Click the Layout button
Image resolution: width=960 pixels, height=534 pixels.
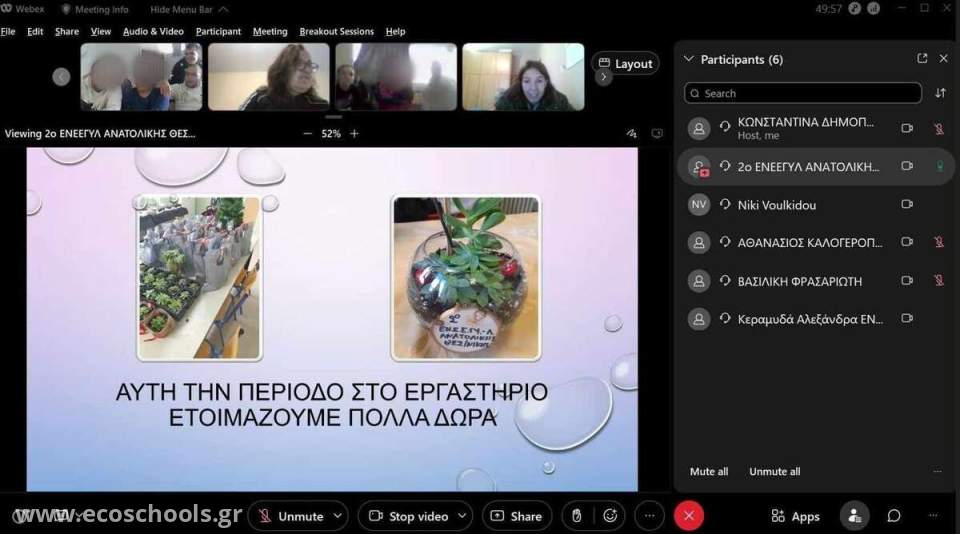pos(625,63)
